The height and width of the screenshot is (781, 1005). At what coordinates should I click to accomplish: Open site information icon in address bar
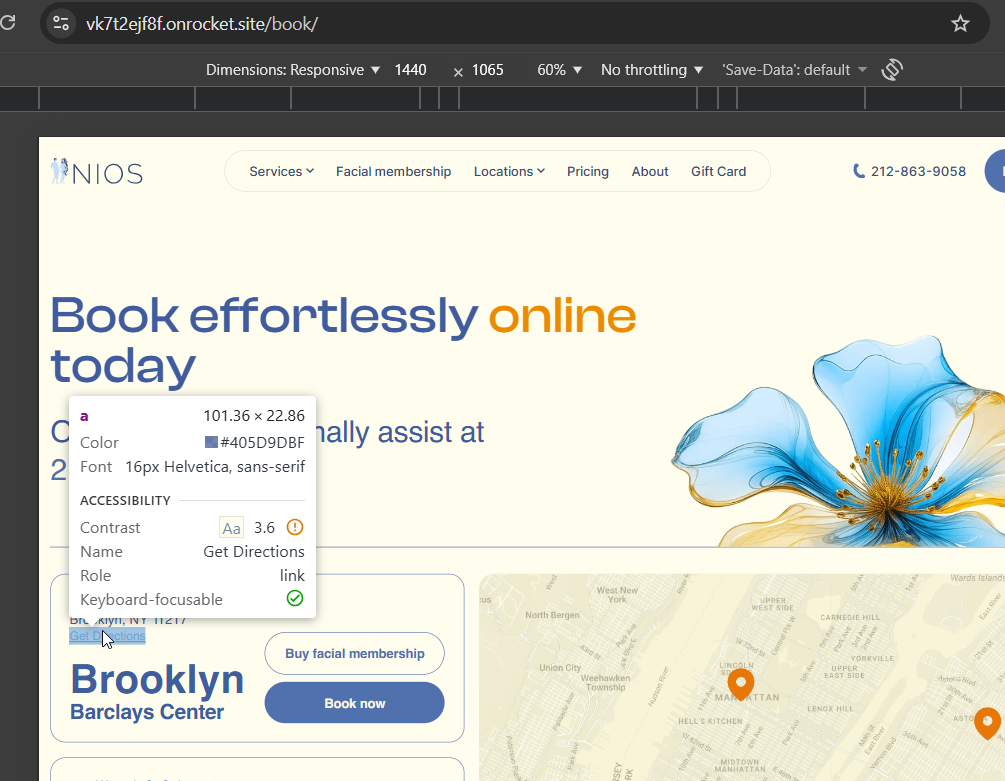click(x=61, y=24)
